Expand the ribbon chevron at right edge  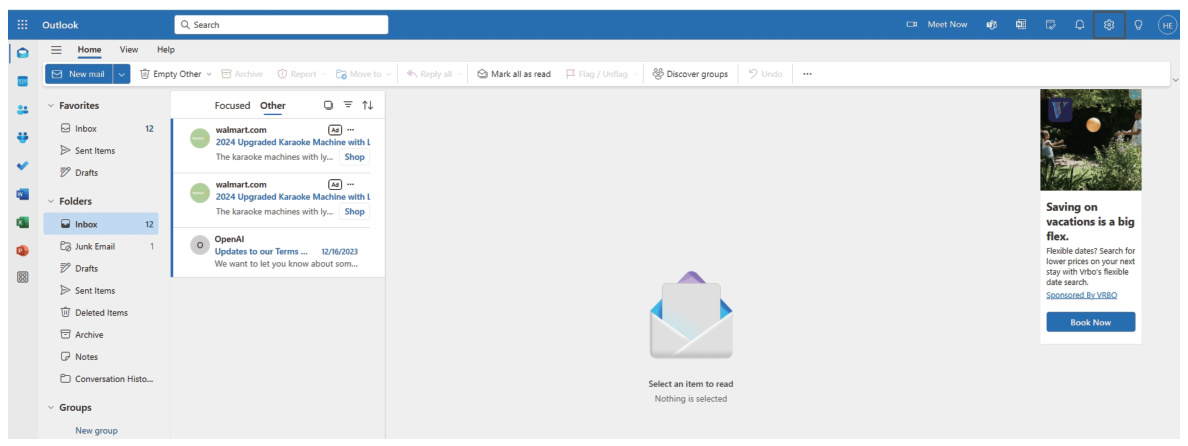click(1175, 80)
